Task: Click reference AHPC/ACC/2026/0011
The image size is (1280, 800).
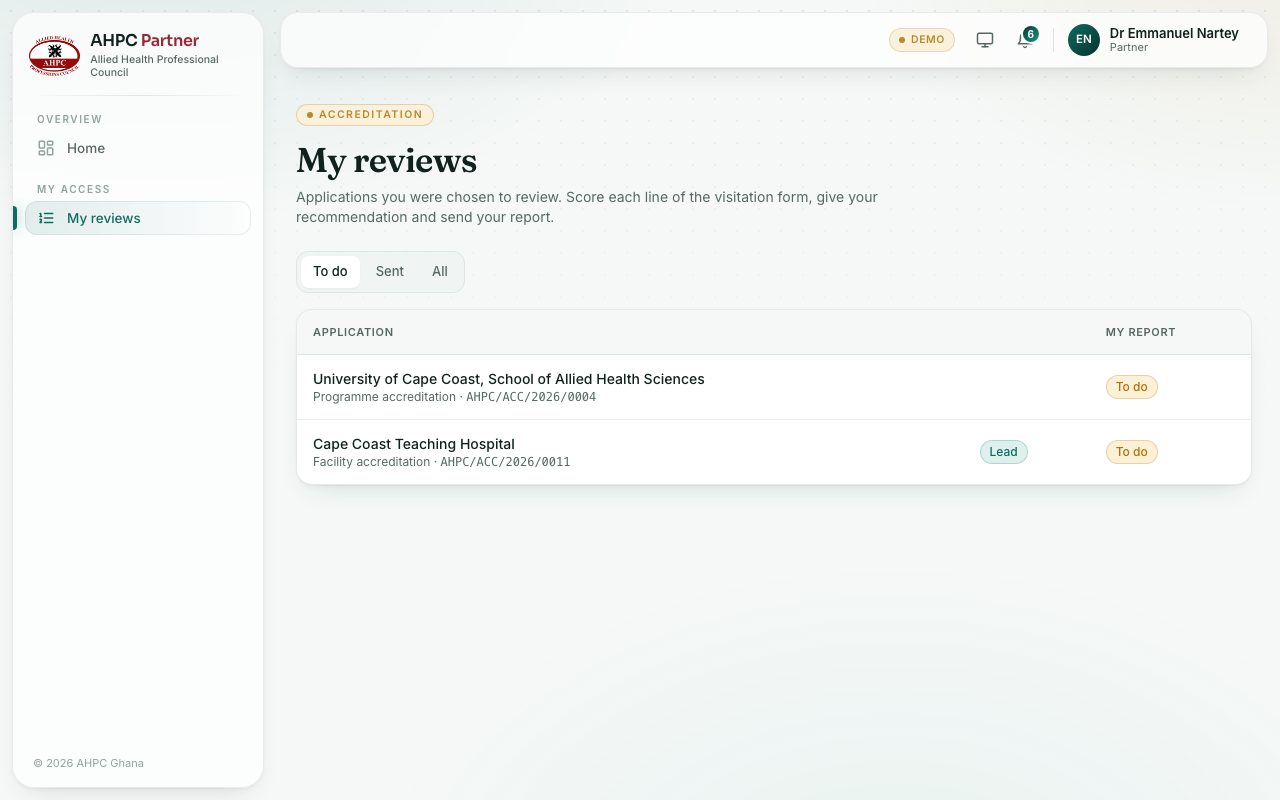Action: (505, 462)
